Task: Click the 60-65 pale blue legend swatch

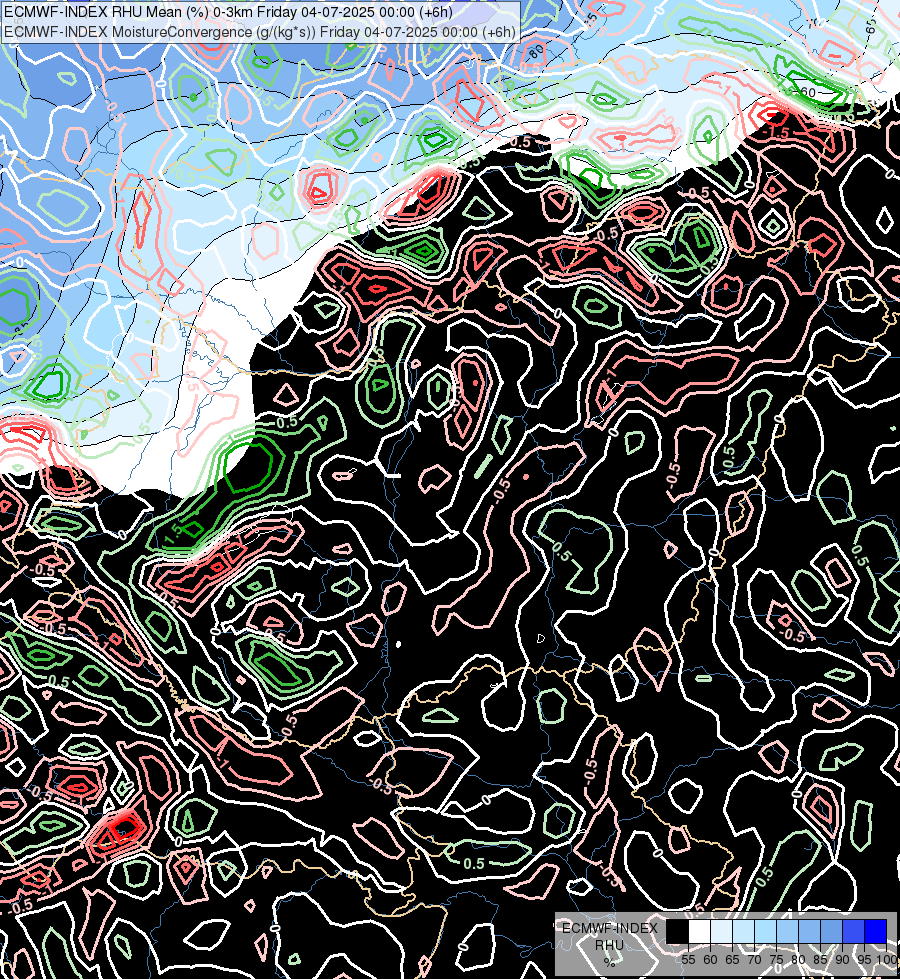Action: tap(721, 931)
